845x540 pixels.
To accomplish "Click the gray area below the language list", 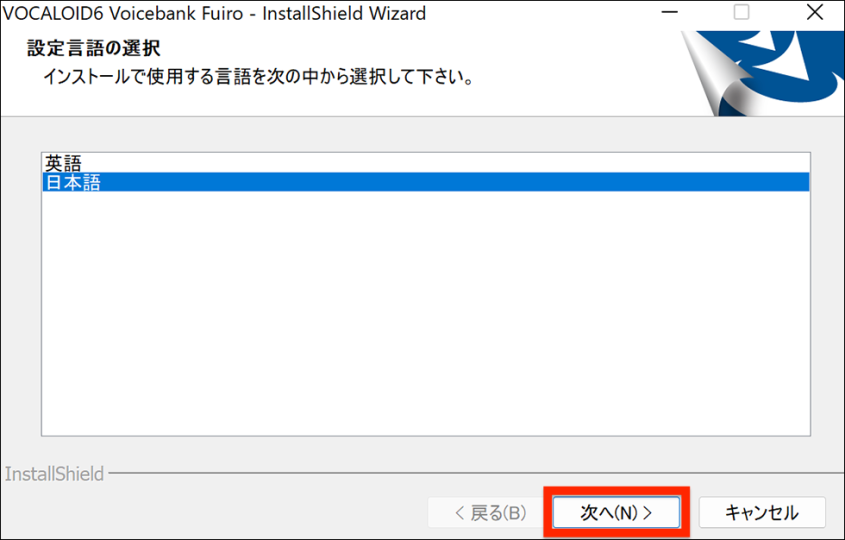I will point(426,452).
